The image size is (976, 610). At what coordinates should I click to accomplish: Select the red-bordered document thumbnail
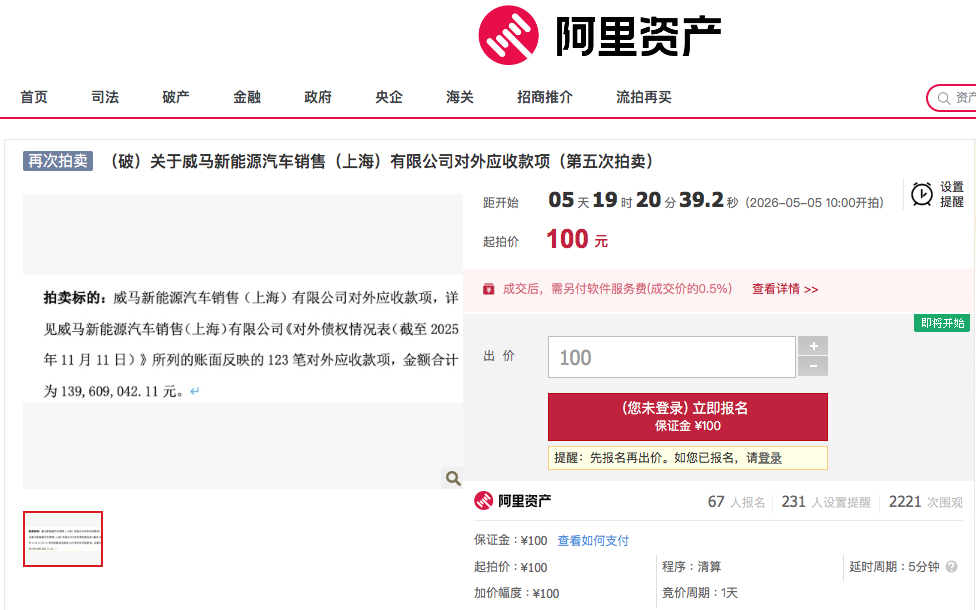(62, 538)
